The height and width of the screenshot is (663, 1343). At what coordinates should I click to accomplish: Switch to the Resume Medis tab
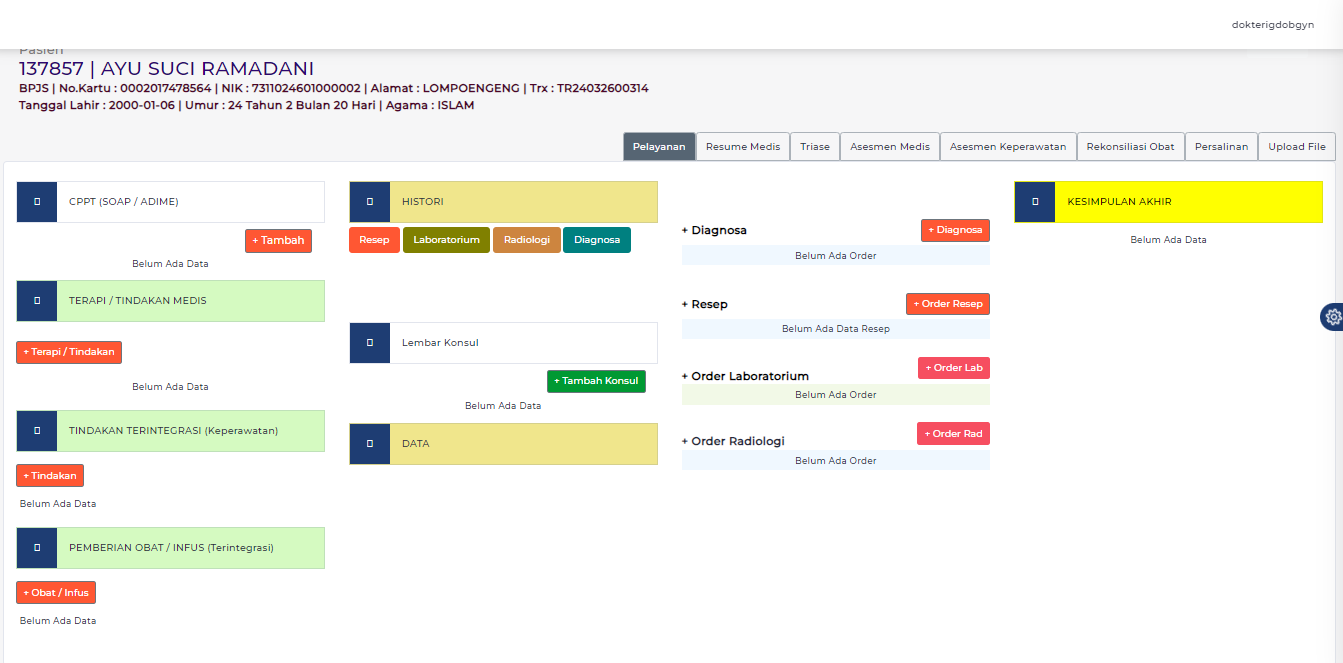coord(742,146)
